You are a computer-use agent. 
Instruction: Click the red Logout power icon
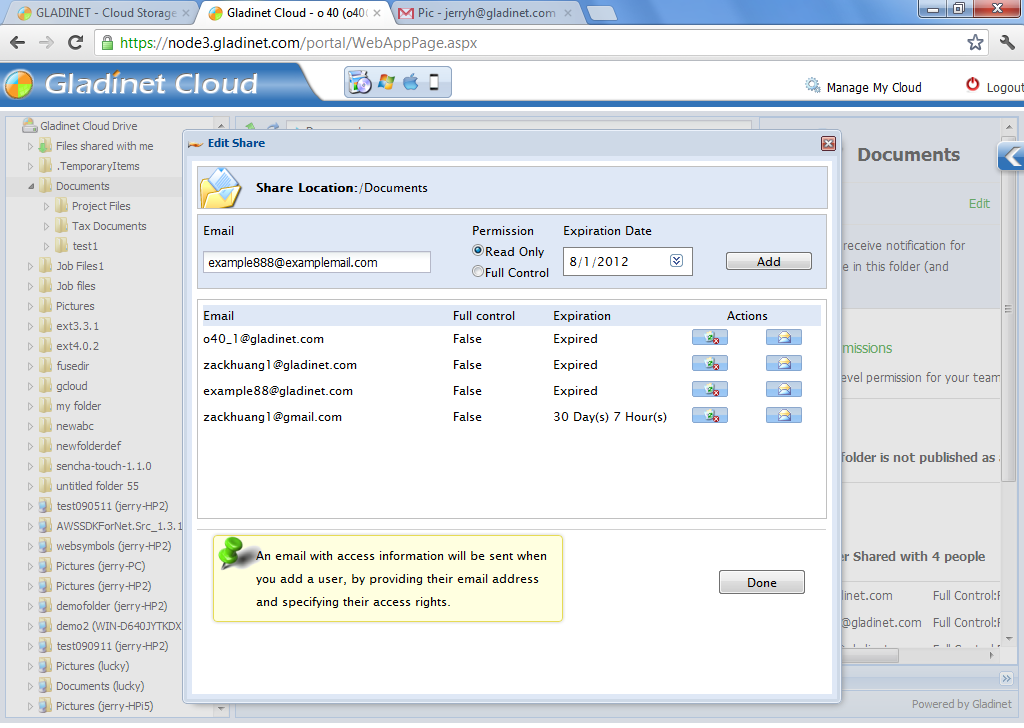coord(972,84)
